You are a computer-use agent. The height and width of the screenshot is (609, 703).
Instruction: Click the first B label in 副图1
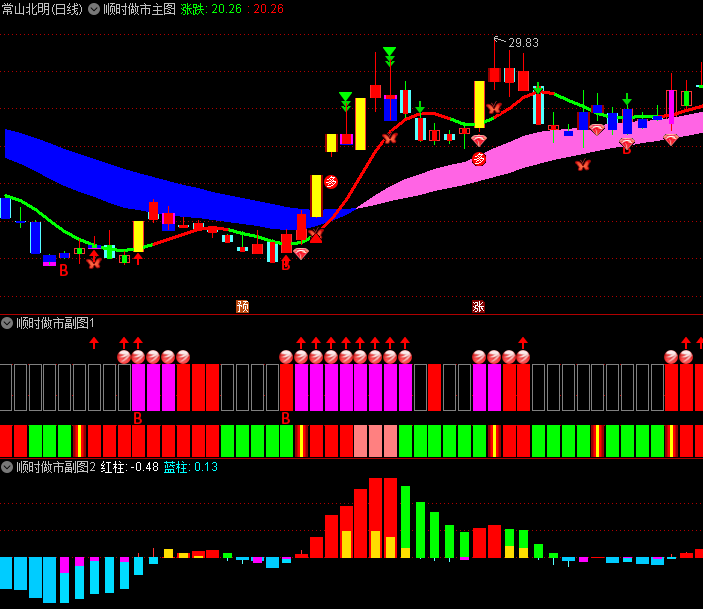(138, 418)
